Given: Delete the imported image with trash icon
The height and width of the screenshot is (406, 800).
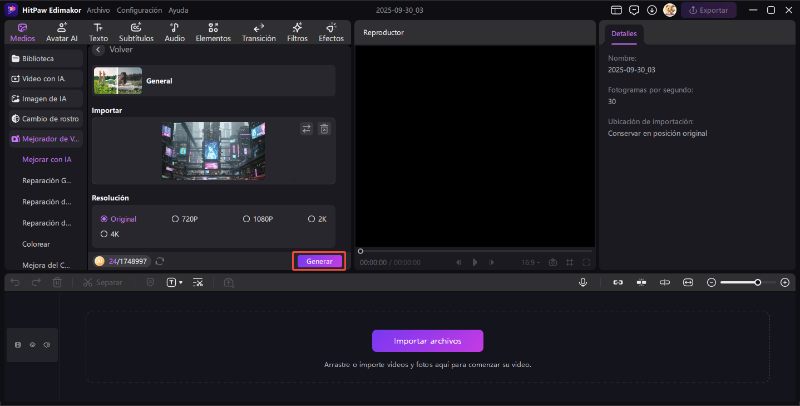Looking at the screenshot, I should click(x=324, y=129).
